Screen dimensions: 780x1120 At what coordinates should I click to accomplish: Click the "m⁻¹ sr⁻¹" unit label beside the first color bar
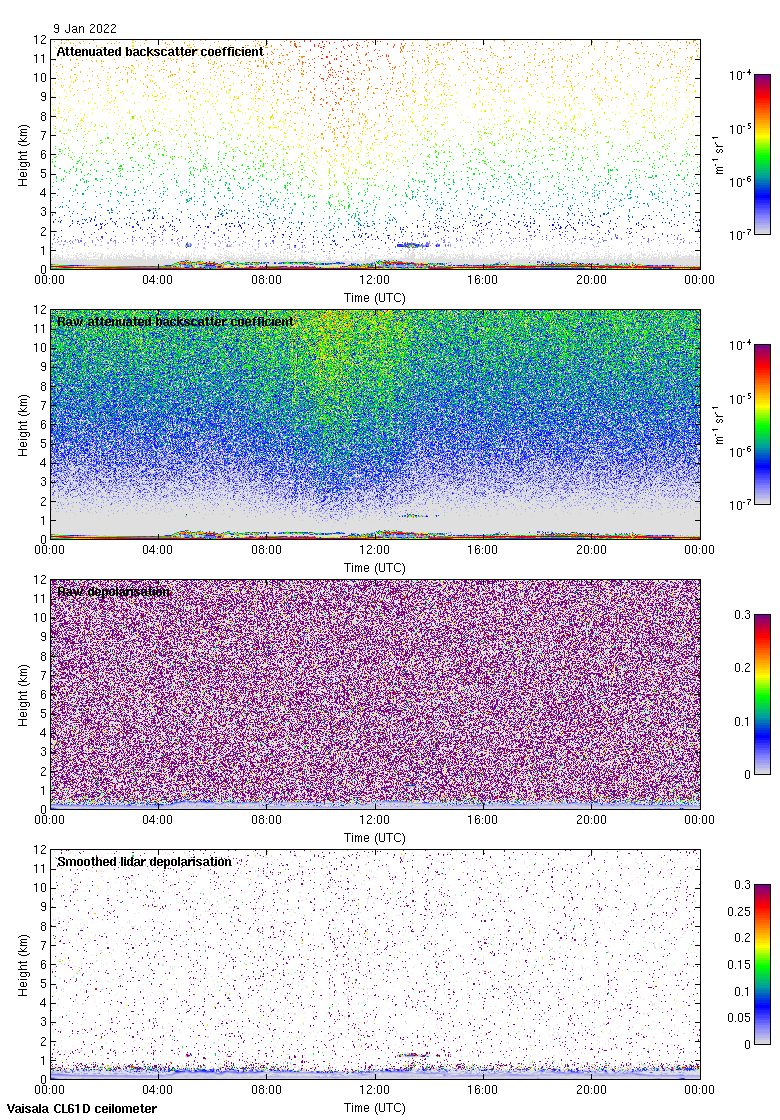pyautogui.click(x=719, y=155)
